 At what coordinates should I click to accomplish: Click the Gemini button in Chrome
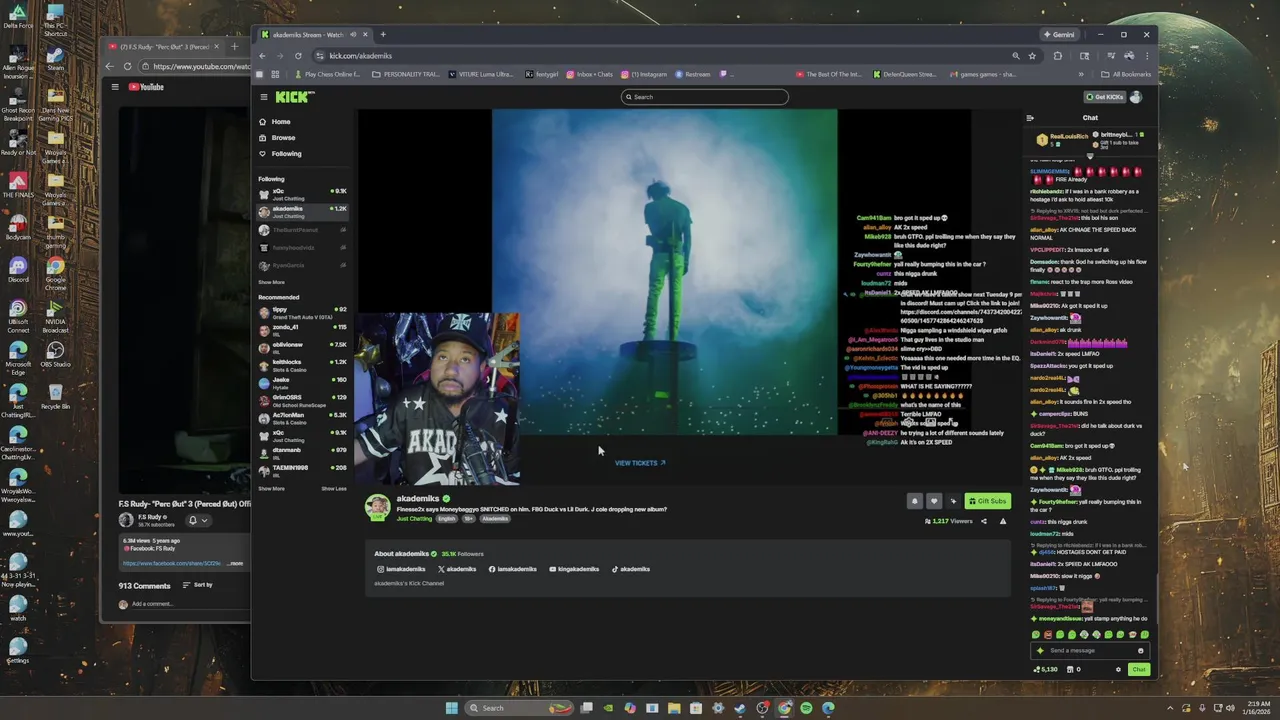(1059, 34)
